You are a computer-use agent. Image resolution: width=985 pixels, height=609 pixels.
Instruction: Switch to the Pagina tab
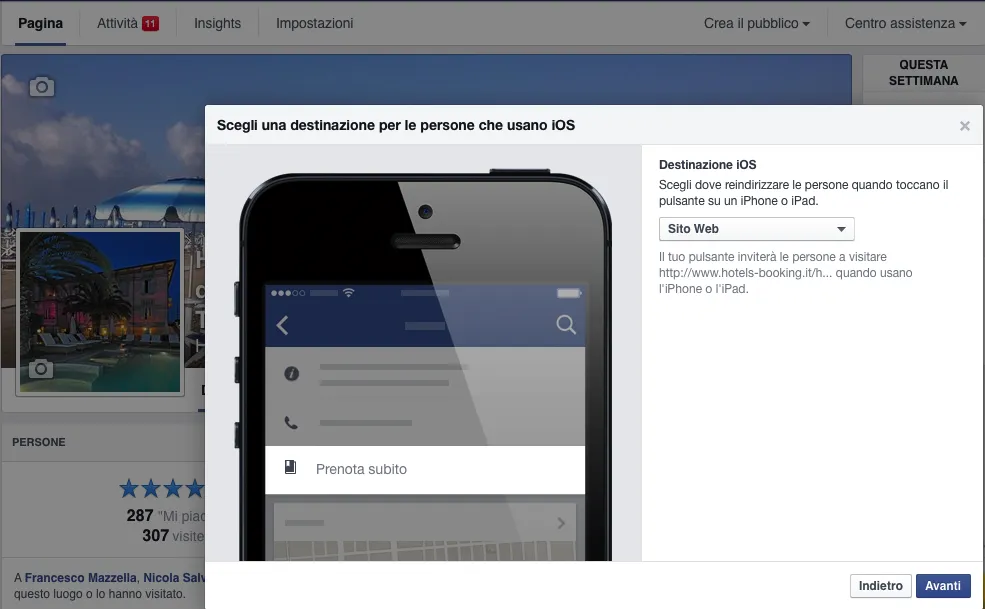click(40, 23)
